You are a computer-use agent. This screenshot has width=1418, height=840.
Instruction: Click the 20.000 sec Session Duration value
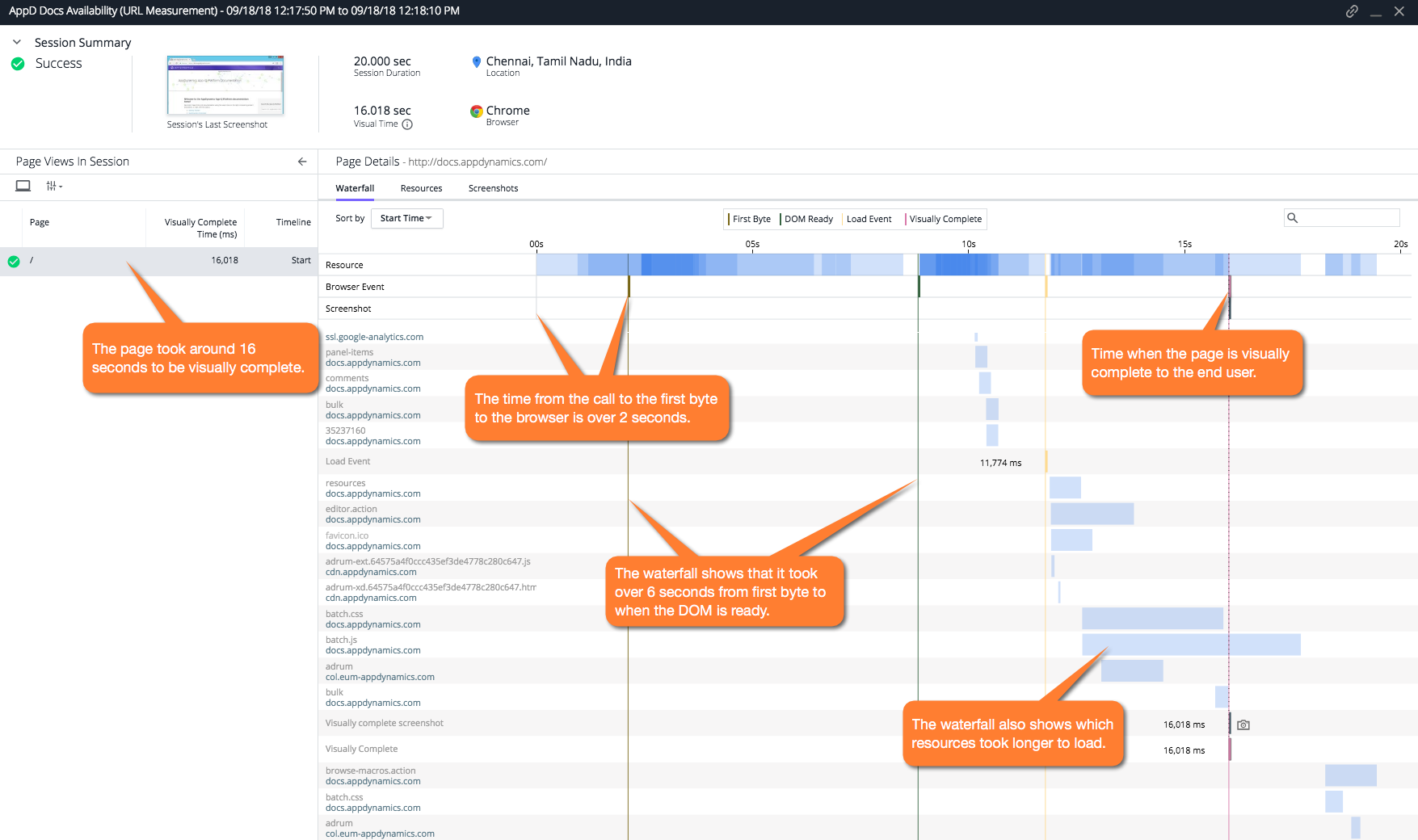pyautogui.click(x=382, y=61)
